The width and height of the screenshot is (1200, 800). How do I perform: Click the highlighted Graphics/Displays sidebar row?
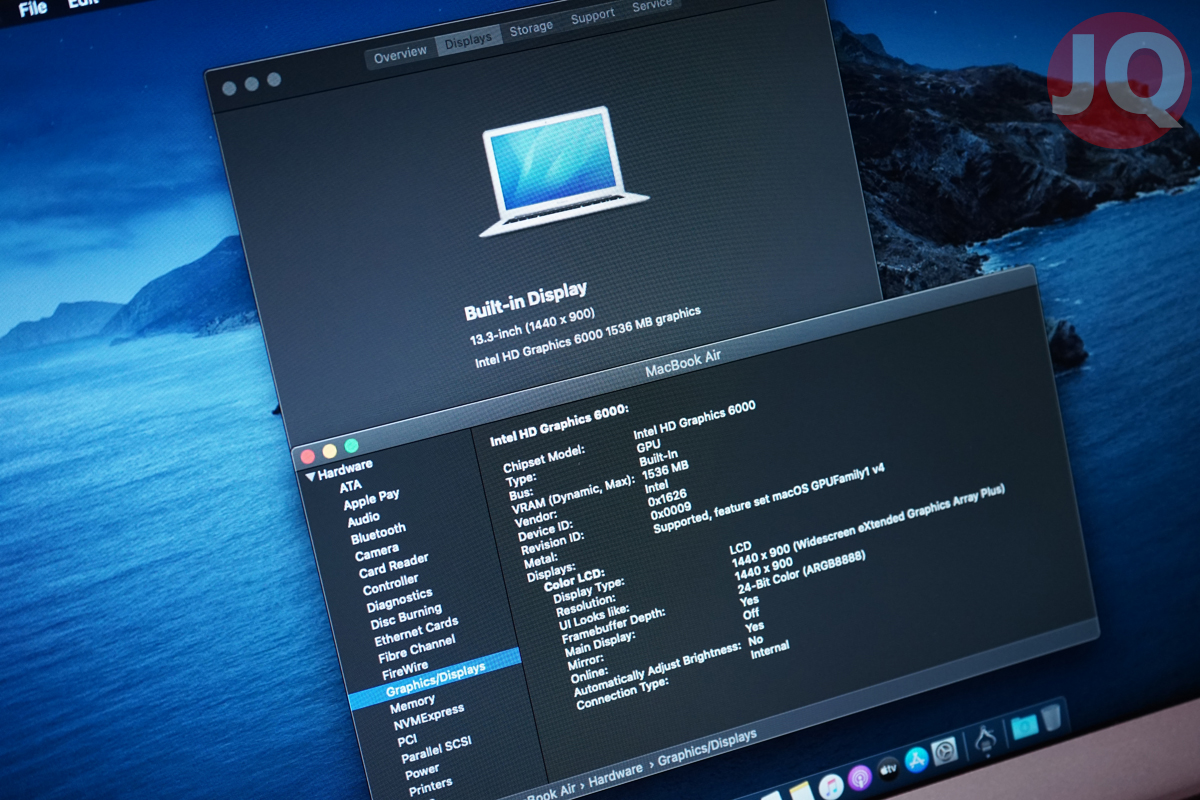click(435, 678)
